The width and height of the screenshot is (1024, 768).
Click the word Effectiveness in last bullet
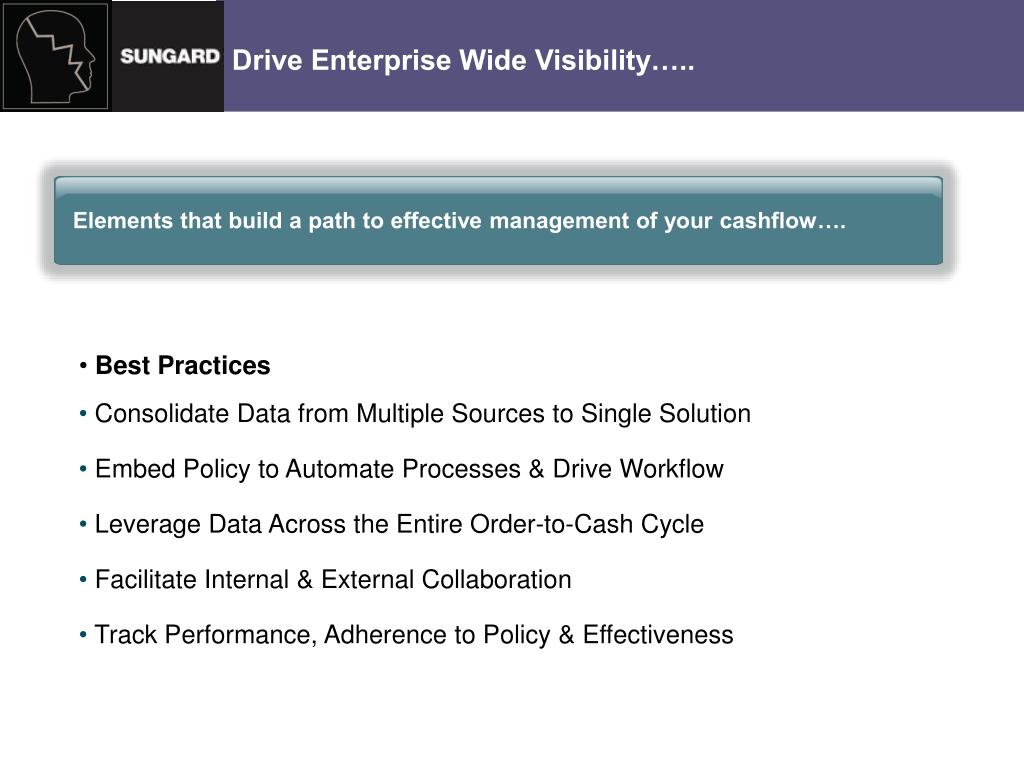click(x=658, y=635)
